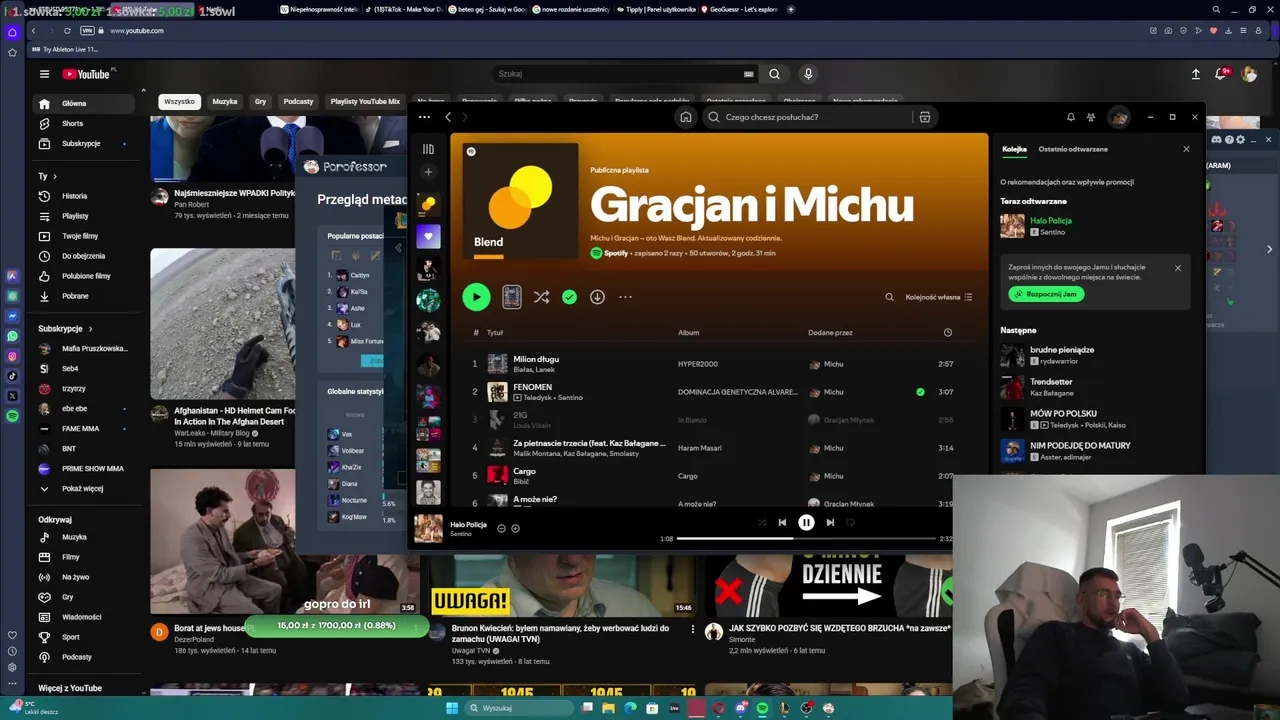The height and width of the screenshot is (720, 1280).
Task: Open the Spotify Browse icon beside search
Action: click(925, 117)
